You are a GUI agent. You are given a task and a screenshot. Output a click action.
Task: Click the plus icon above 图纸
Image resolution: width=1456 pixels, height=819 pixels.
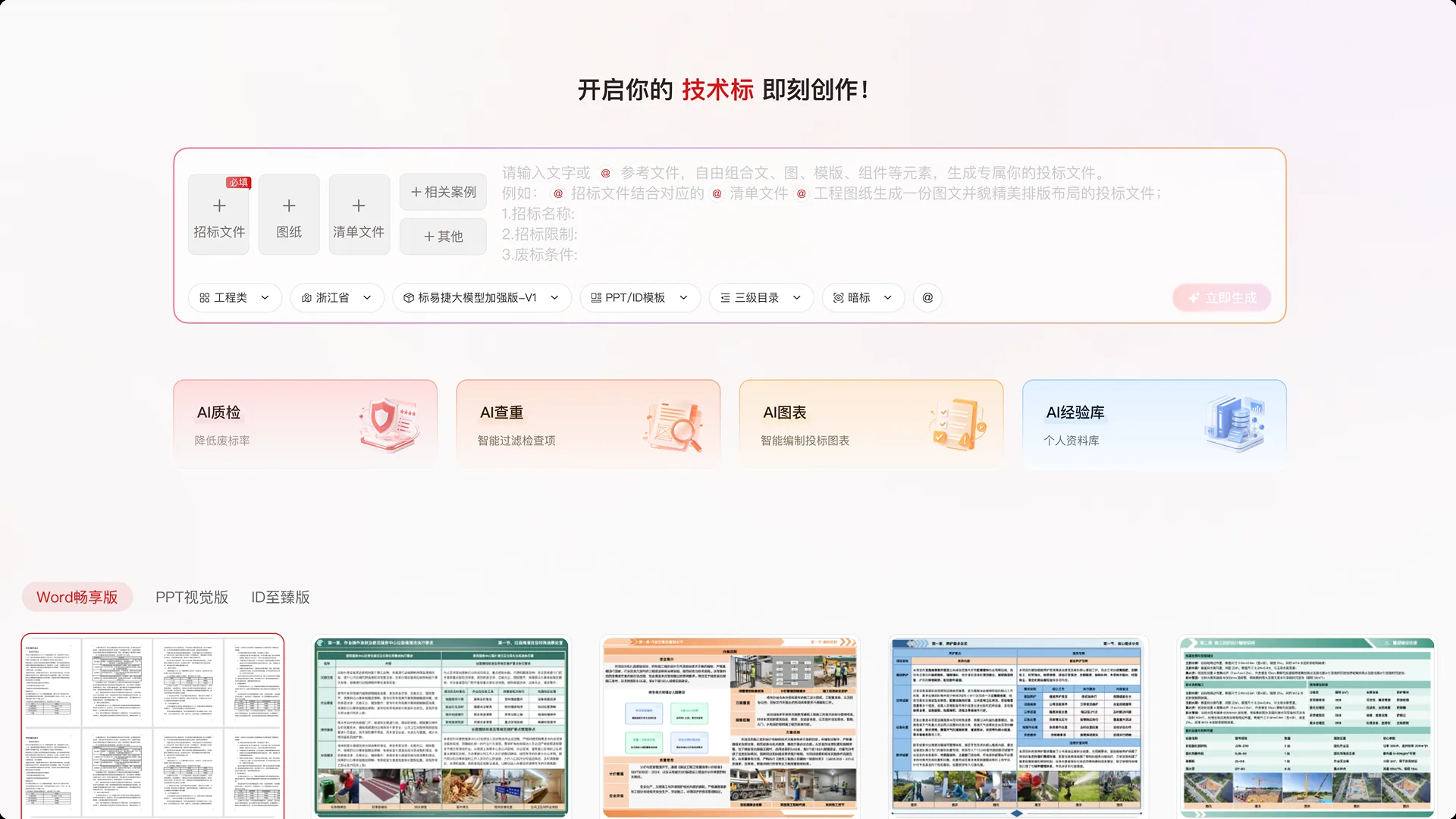click(x=289, y=206)
